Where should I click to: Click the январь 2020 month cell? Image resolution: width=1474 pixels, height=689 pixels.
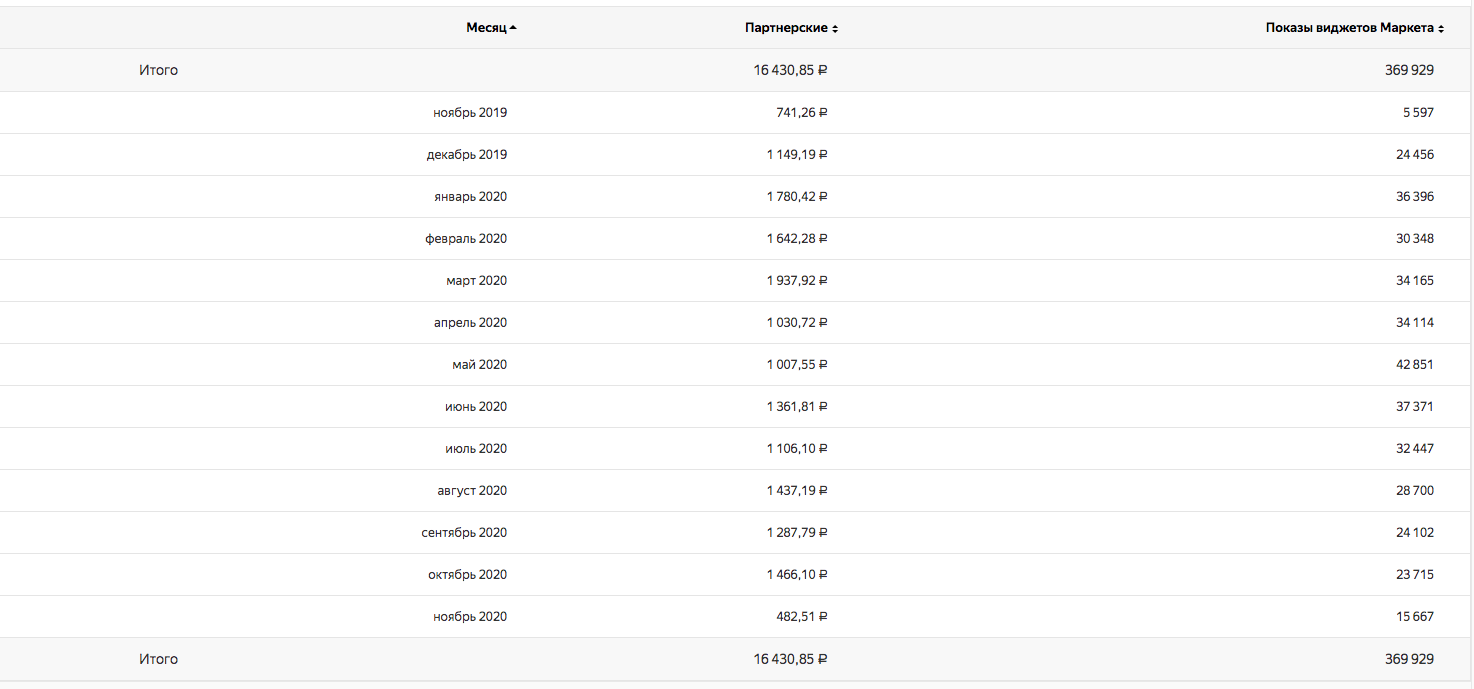[x=469, y=197]
